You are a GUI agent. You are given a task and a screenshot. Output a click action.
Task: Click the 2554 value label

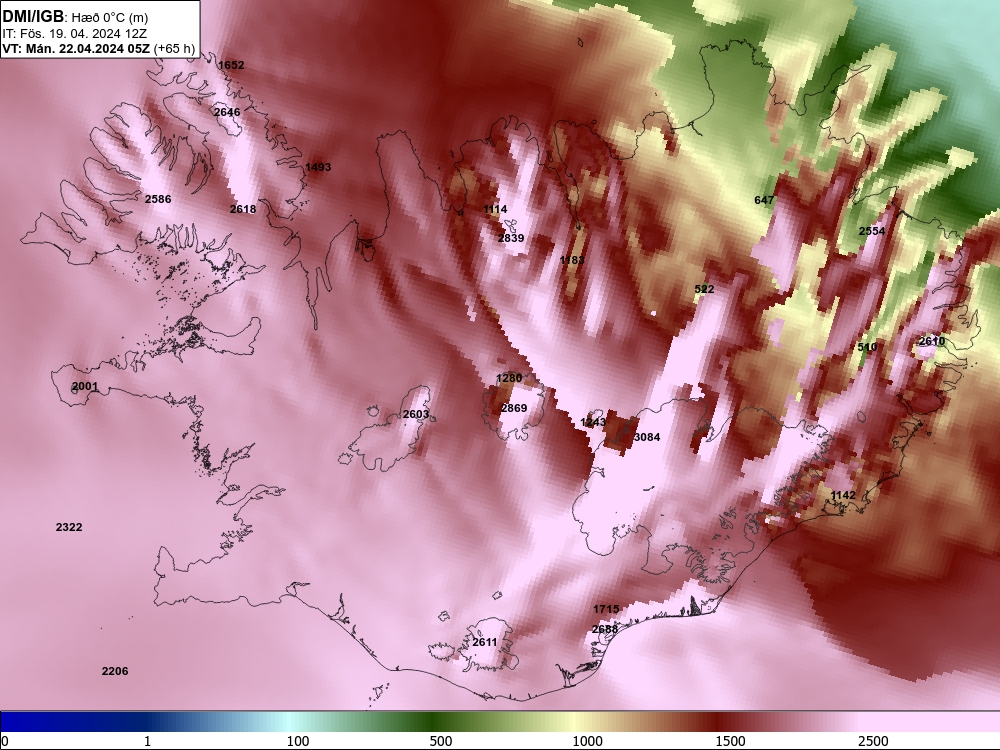click(872, 231)
